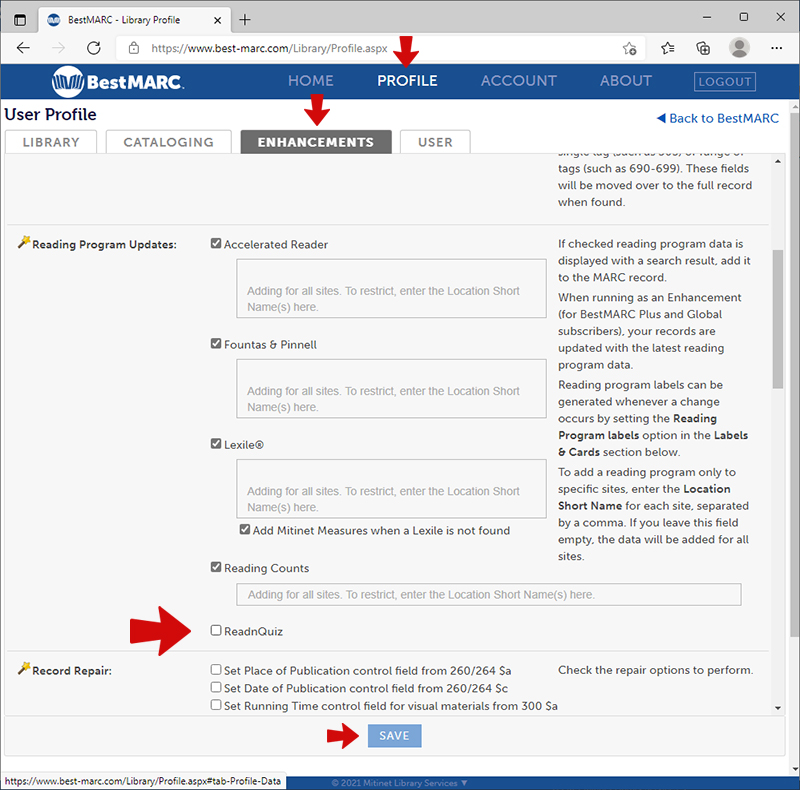This screenshot has height=790, width=800.
Task: Switch to the CATALOGING tab
Action: (x=168, y=142)
